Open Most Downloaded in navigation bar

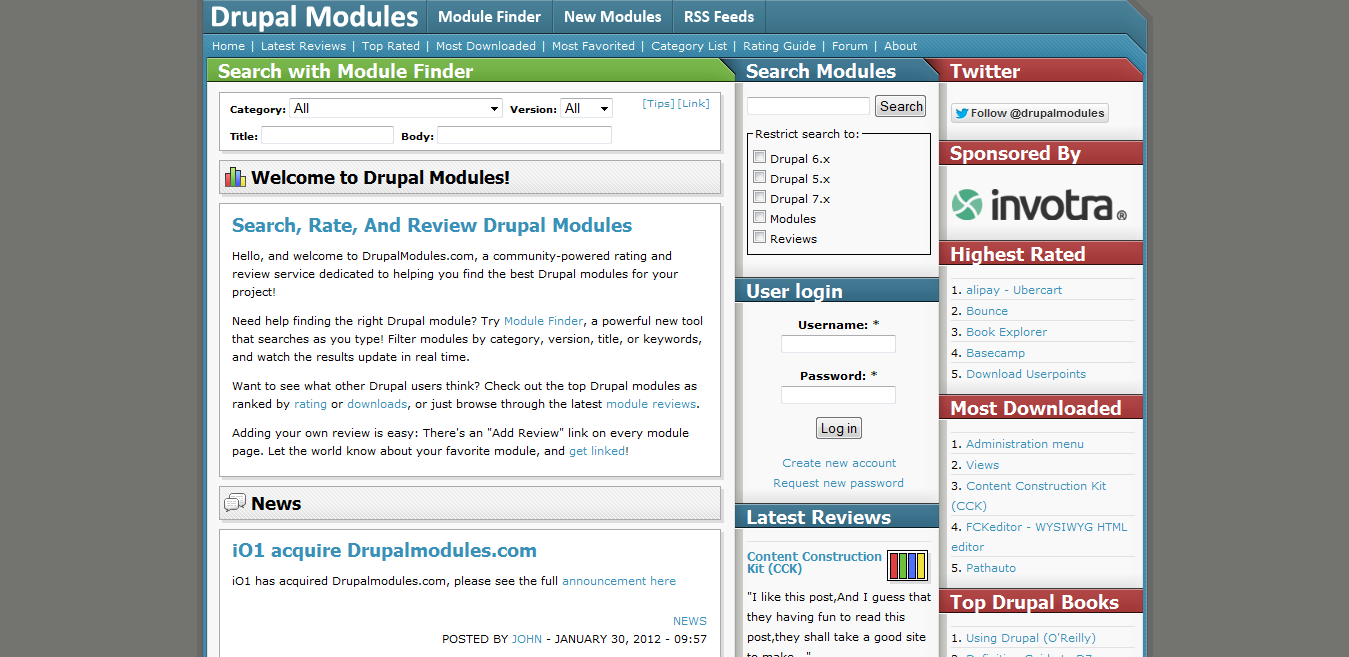[486, 46]
